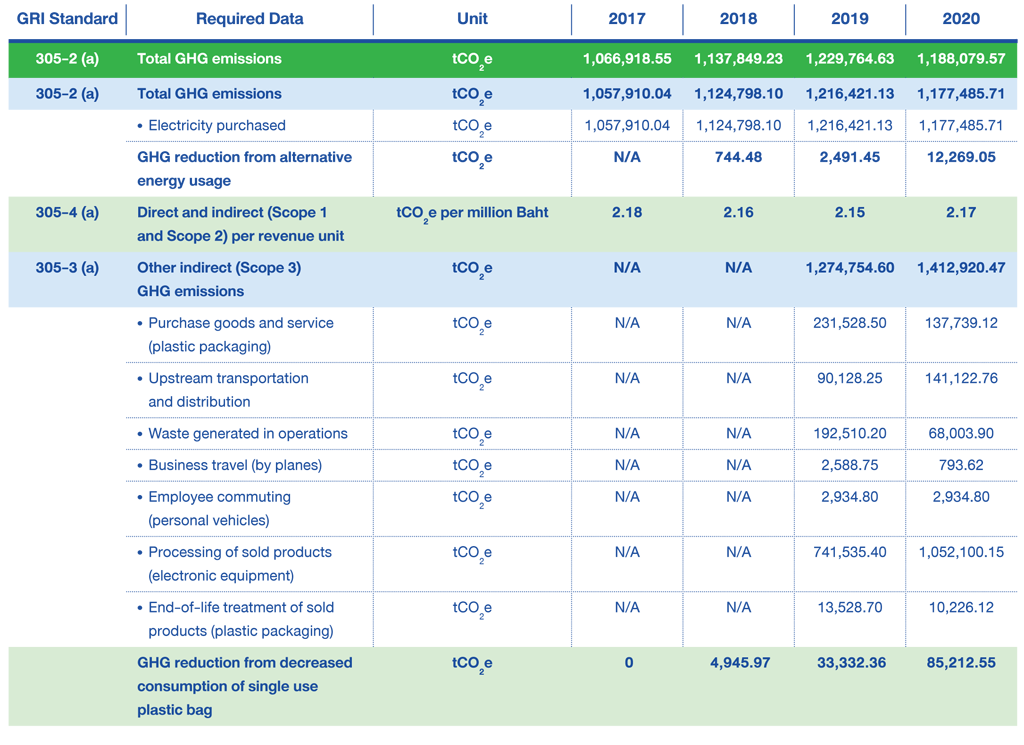Viewport: 1024px width, 745px height.
Task: Select the 2017 column header
Action: (627, 18)
